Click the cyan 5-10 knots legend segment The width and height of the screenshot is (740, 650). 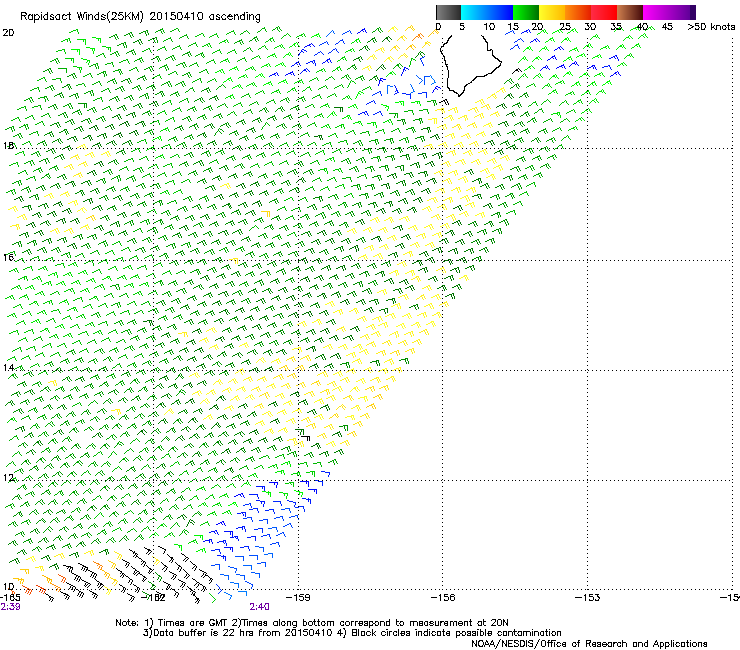[x=473, y=12]
